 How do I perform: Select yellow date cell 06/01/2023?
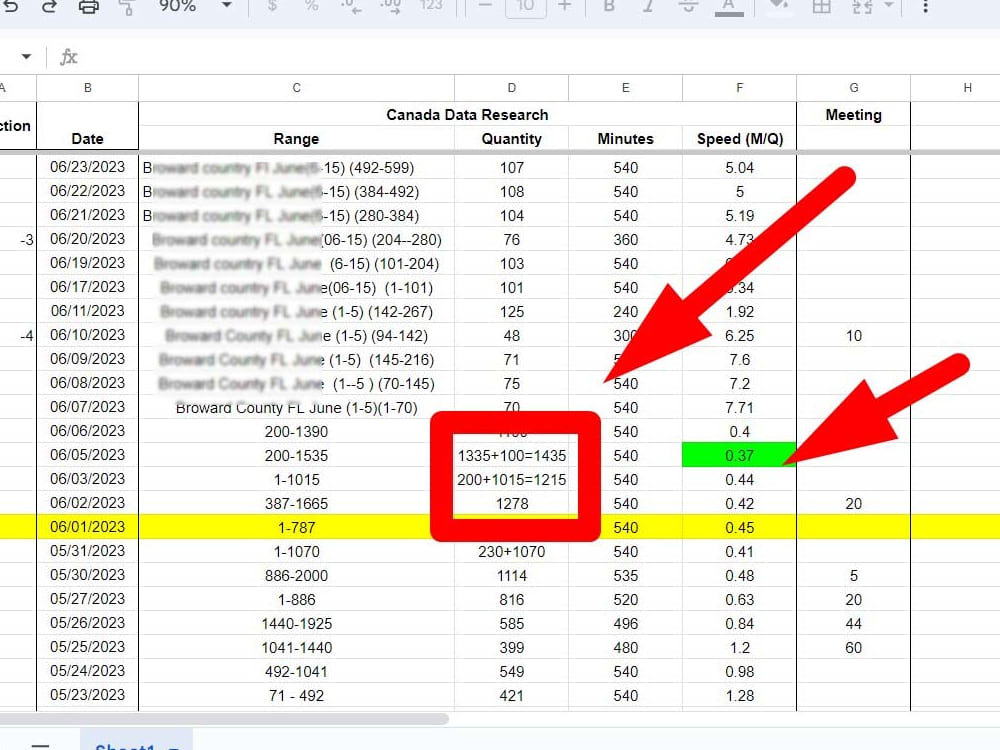[x=87, y=527]
